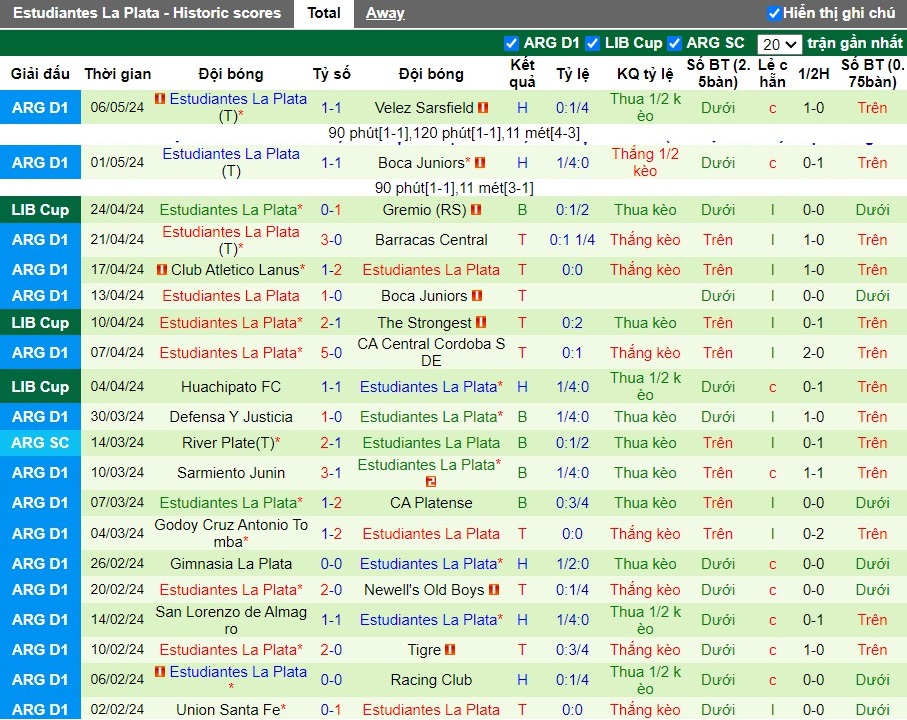Click card icon next to Newell's Old Boys
The height and width of the screenshot is (720, 907).
(494, 590)
